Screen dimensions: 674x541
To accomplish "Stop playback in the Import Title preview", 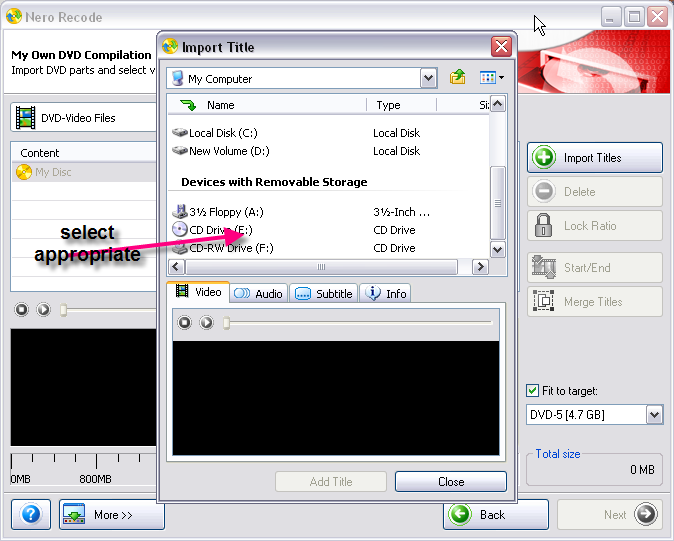I will [184, 322].
